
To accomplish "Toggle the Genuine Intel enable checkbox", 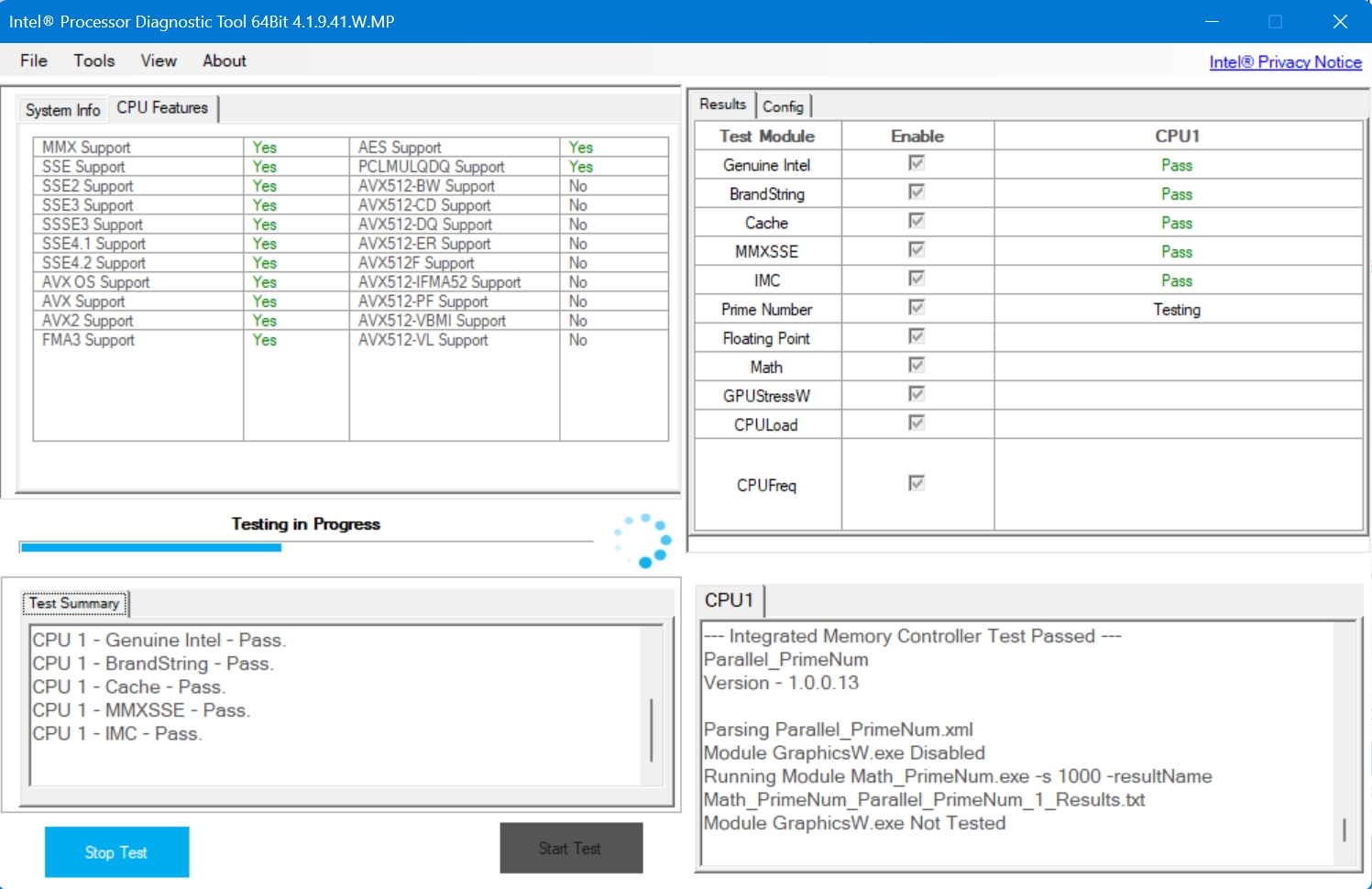I will point(916,163).
